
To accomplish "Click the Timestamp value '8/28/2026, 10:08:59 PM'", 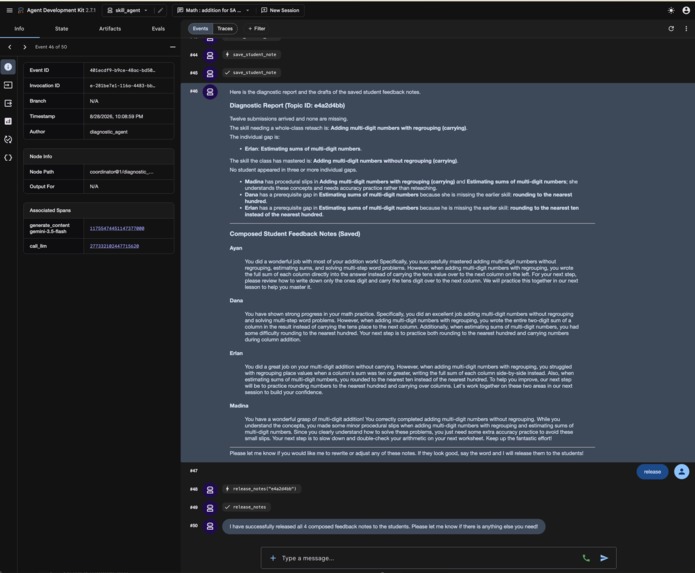I will 116,117.
